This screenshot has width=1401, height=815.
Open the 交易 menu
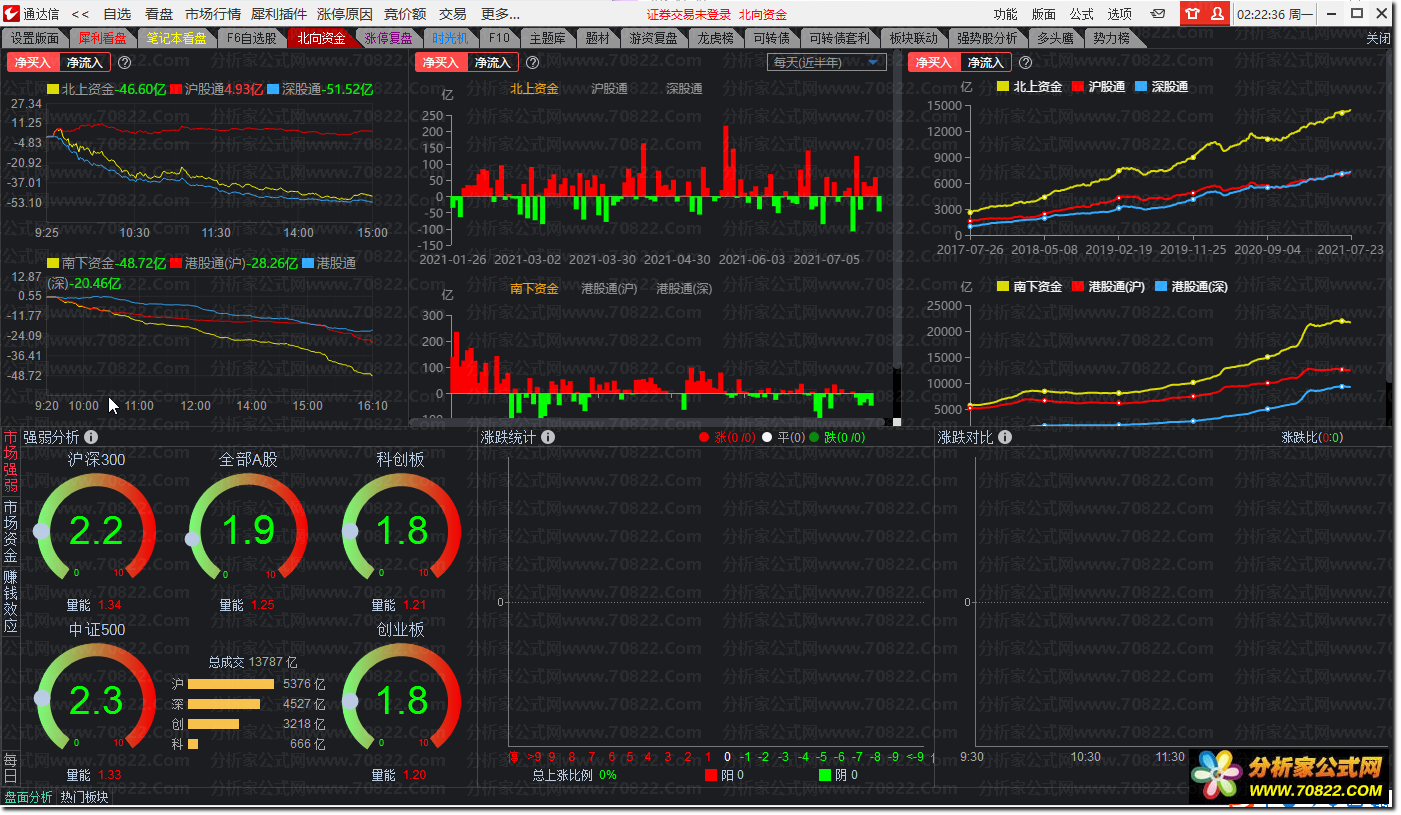tap(453, 14)
